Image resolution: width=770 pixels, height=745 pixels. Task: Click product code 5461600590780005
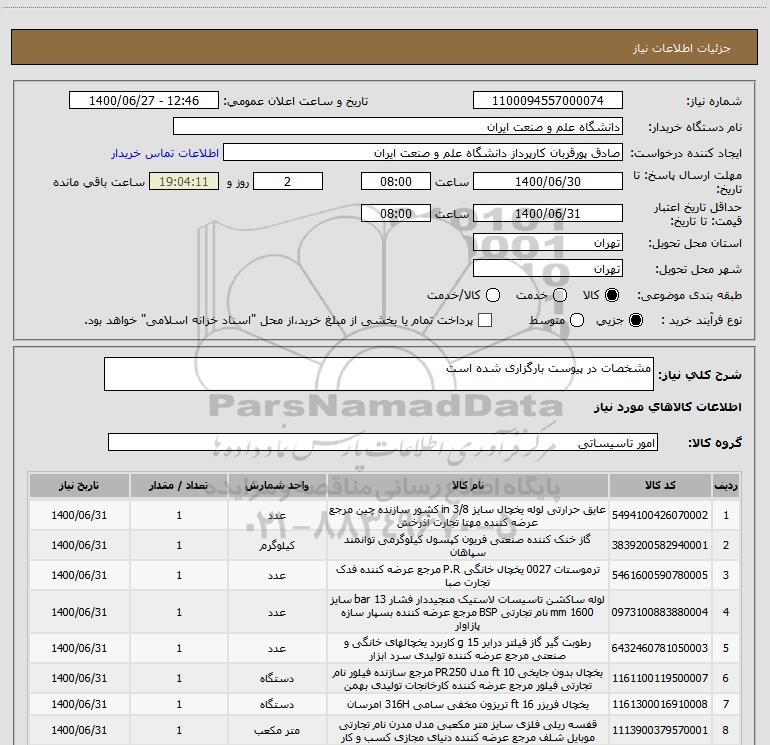[660, 575]
